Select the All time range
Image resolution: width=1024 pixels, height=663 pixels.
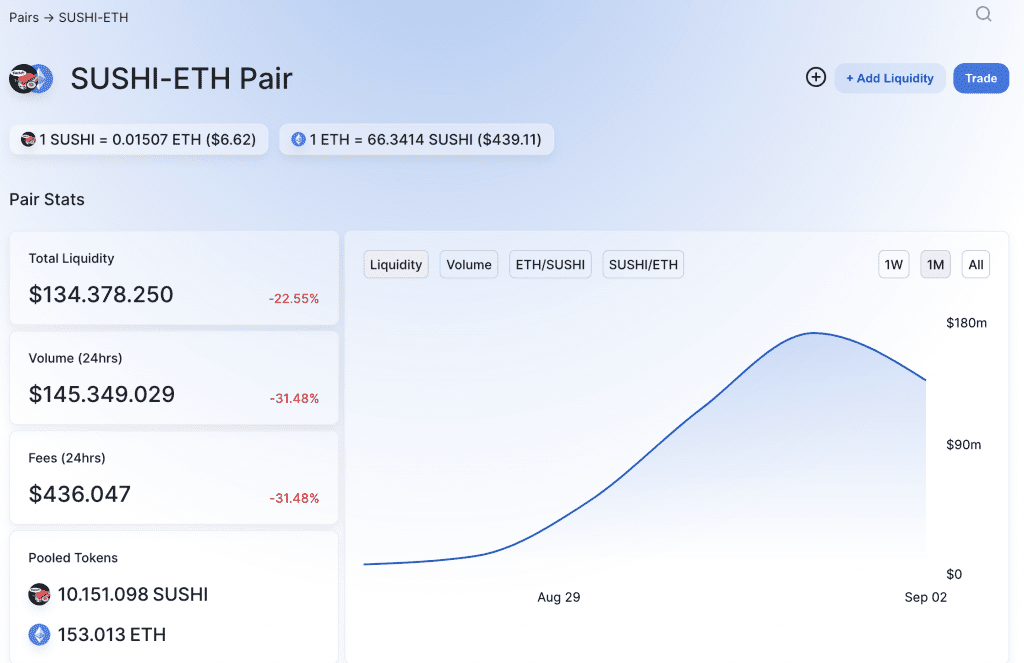pyautogui.click(x=975, y=265)
